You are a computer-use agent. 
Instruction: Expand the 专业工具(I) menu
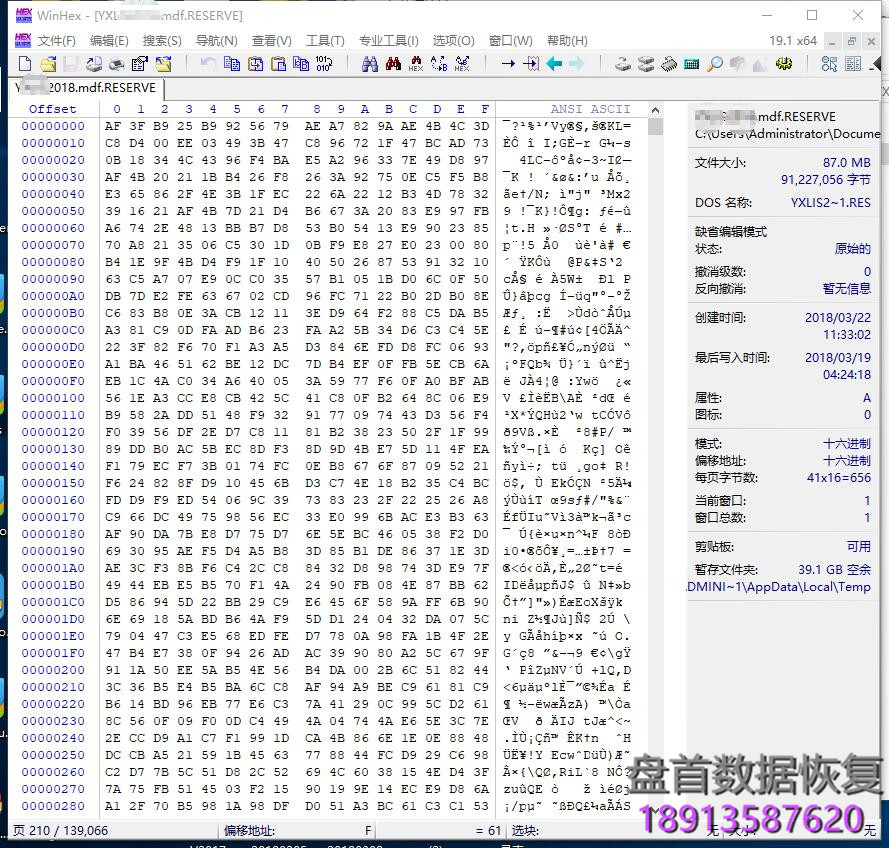(389, 41)
